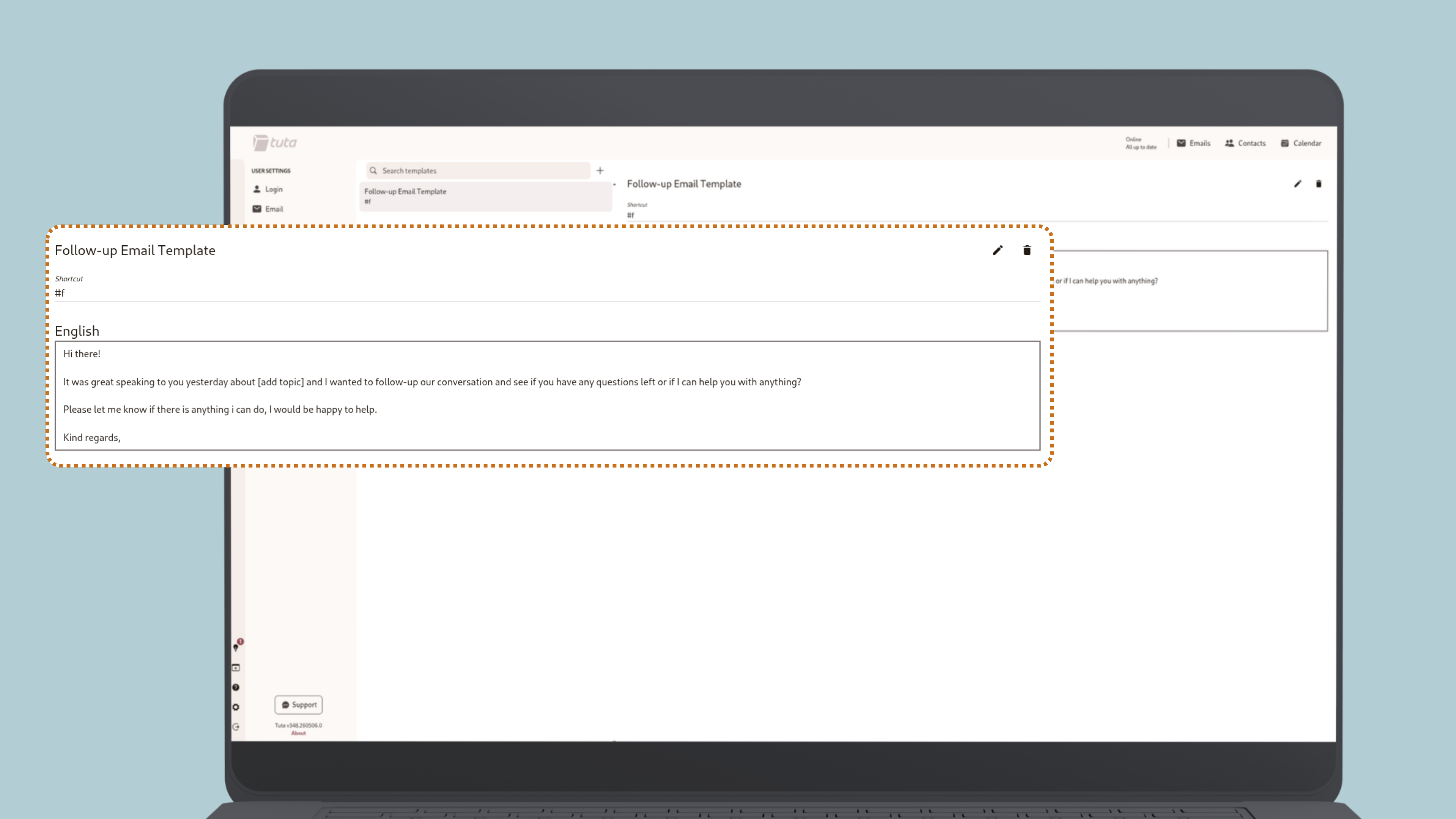Click the window-with-plus sidebar icon
1456x819 pixels.
(x=236, y=667)
